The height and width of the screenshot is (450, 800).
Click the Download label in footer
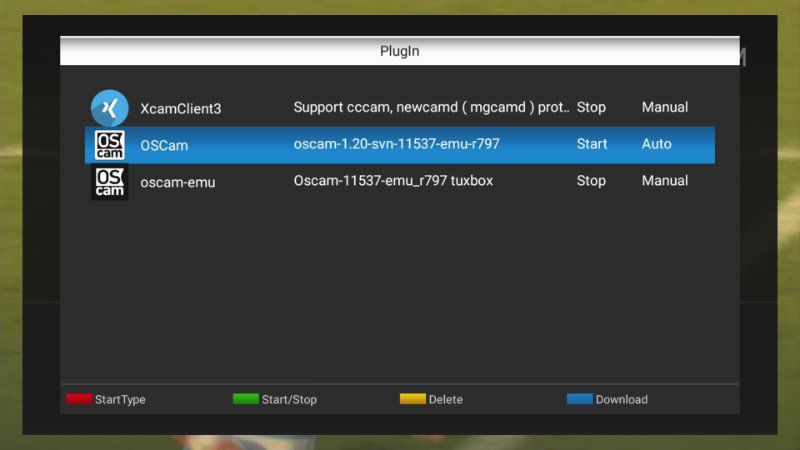click(x=621, y=400)
